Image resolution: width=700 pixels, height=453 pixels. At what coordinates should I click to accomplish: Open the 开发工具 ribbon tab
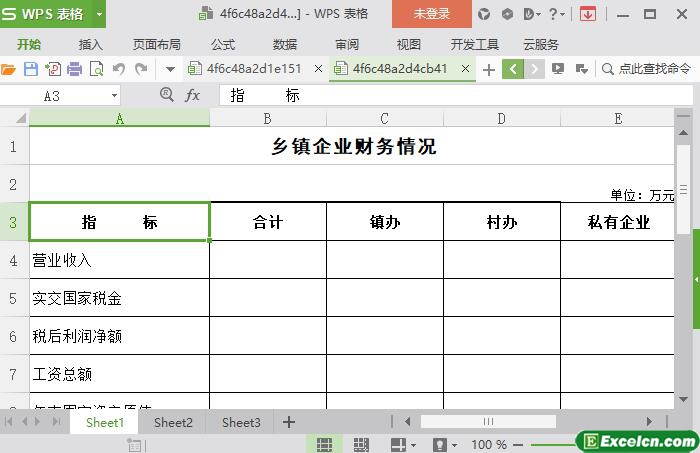coord(475,45)
